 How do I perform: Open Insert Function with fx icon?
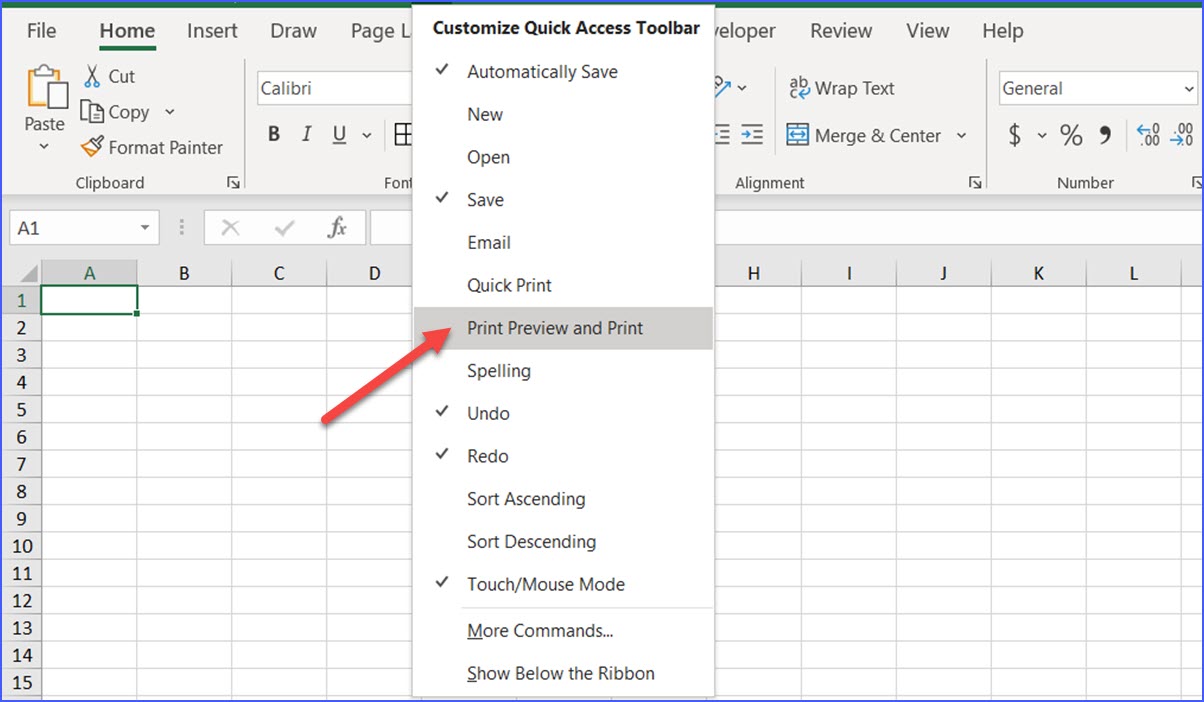(x=339, y=227)
